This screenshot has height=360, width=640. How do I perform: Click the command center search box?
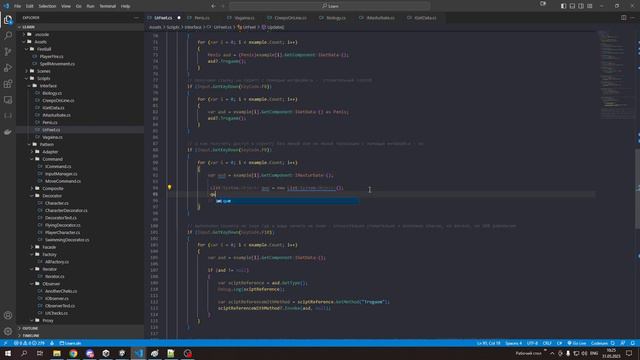(330, 6)
